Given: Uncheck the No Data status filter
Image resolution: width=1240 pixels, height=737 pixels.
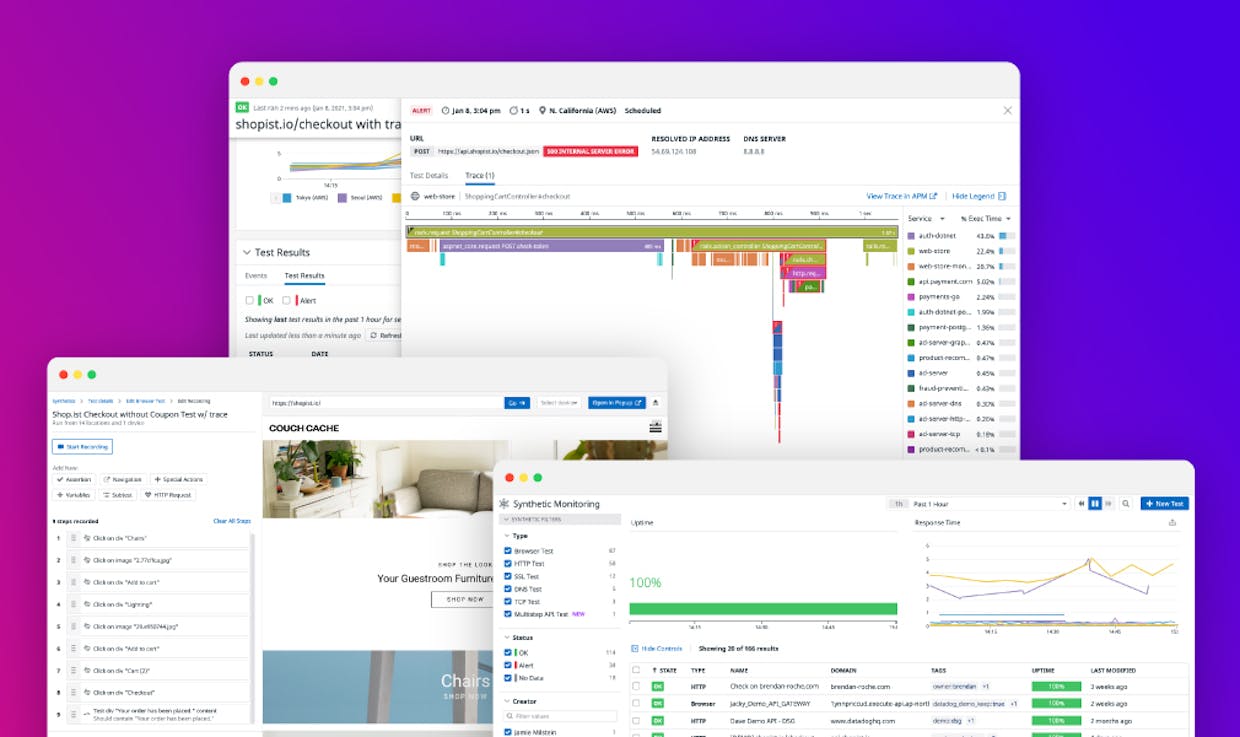Looking at the screenshot, I should [x=508, y=678].
